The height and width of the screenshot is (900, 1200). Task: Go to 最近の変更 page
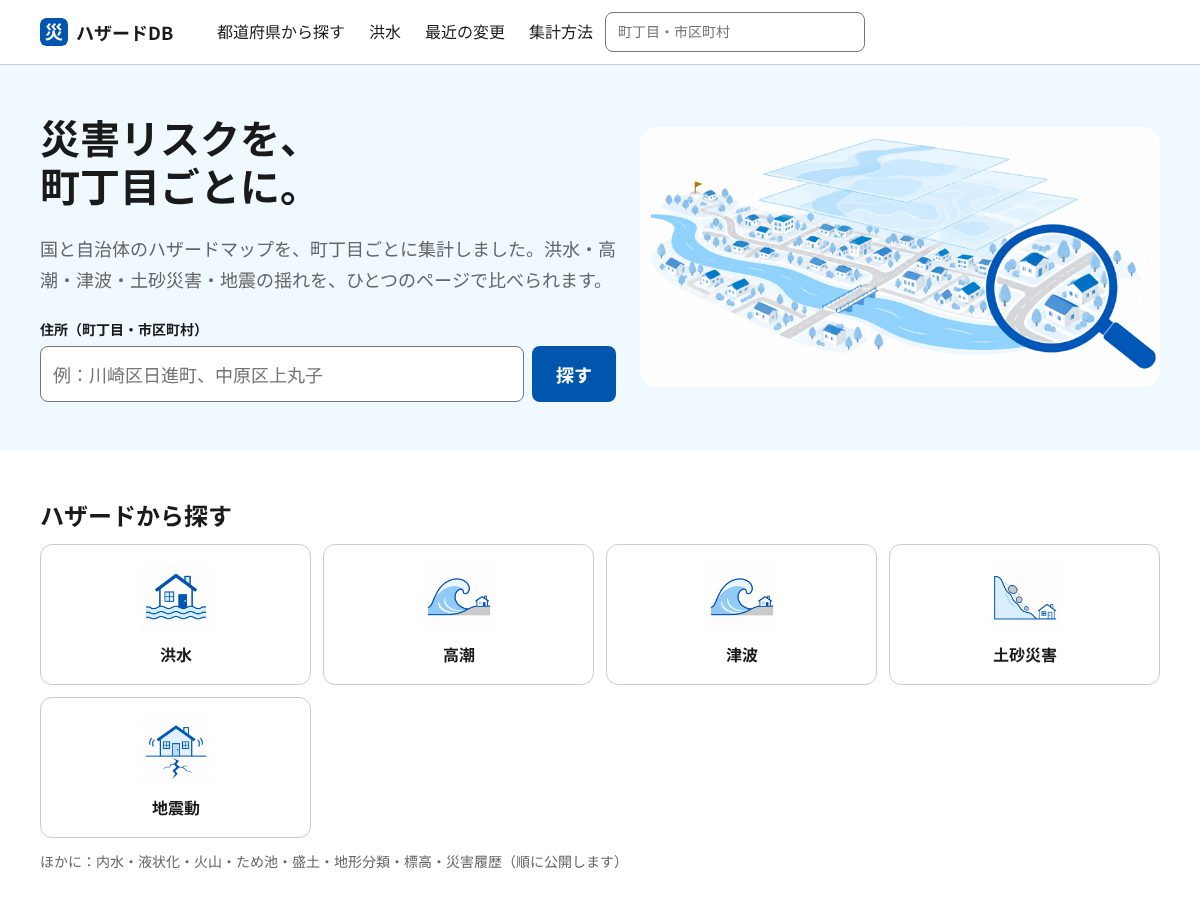[465, 32]
